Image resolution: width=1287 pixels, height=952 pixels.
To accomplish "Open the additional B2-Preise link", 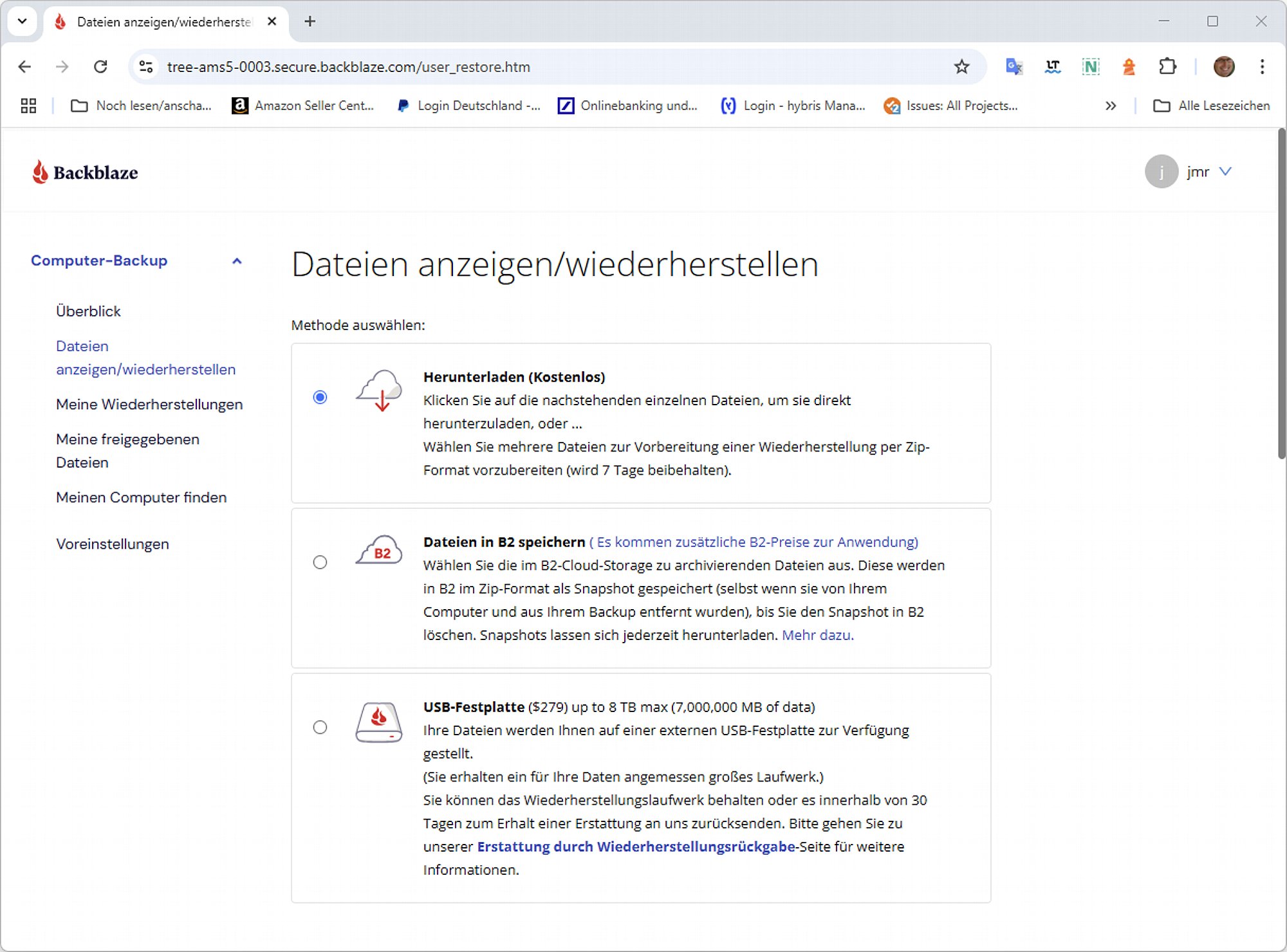I will click(x=754, y=542).
